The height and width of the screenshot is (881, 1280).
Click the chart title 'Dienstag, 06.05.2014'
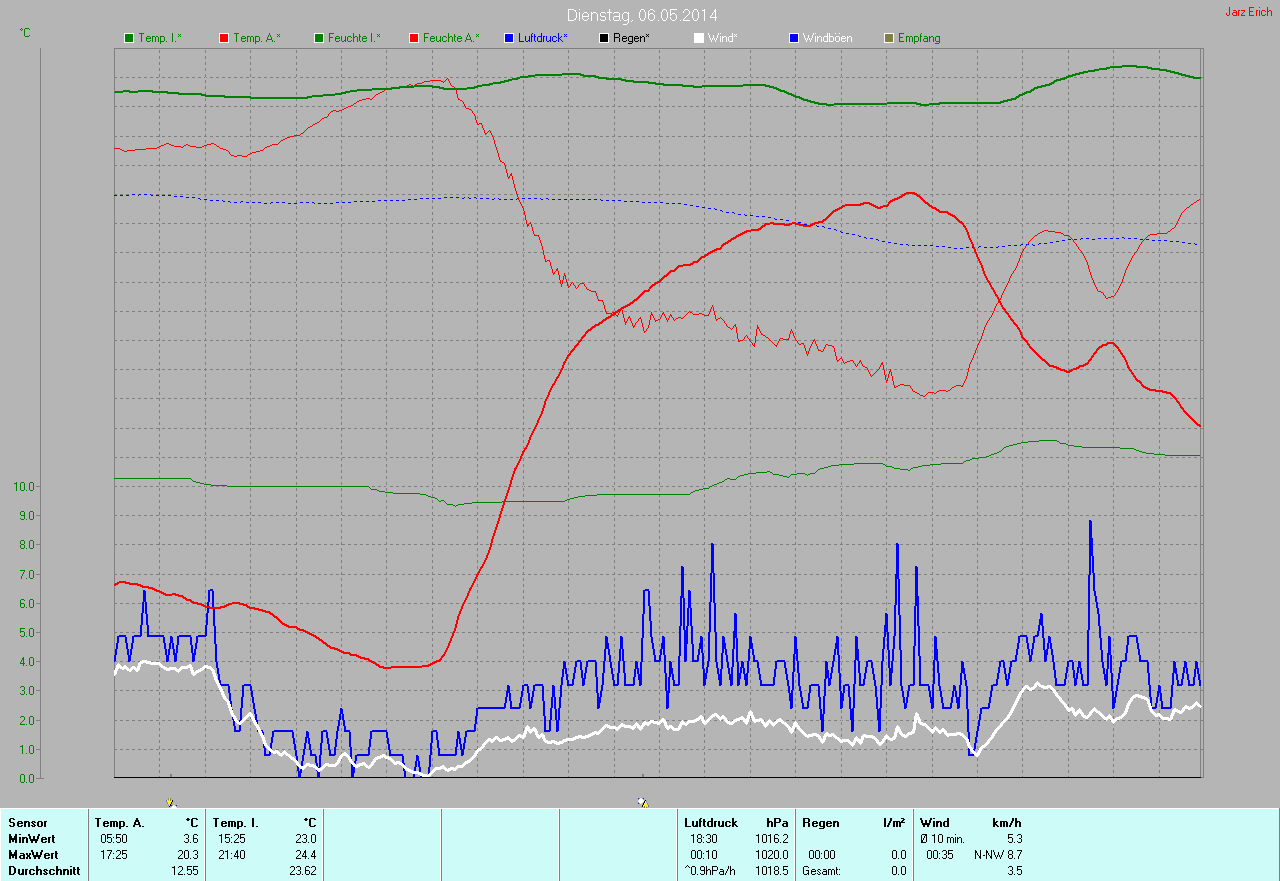(642, 15)
